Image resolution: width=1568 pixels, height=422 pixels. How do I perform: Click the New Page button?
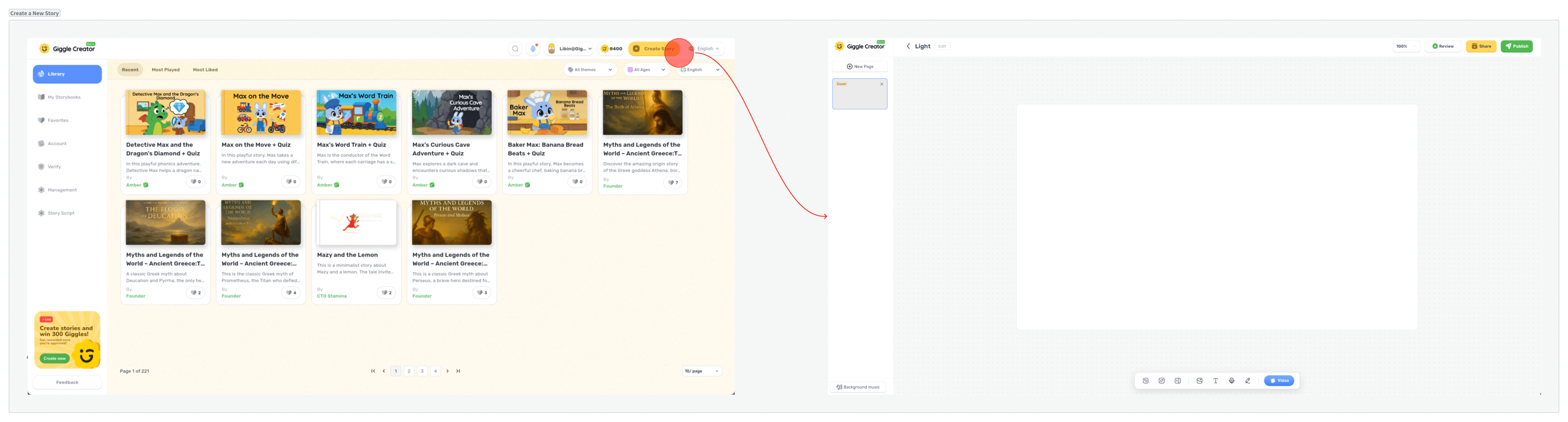[x=859, y=66]
